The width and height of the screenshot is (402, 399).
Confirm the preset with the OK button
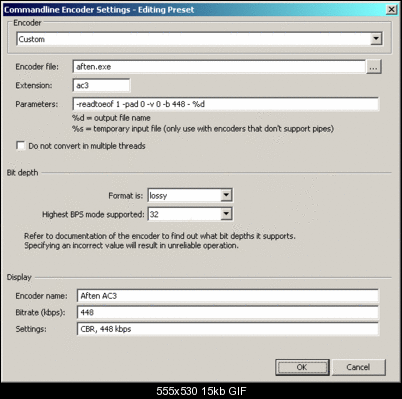pyautogui.click(x=302, y=367)
